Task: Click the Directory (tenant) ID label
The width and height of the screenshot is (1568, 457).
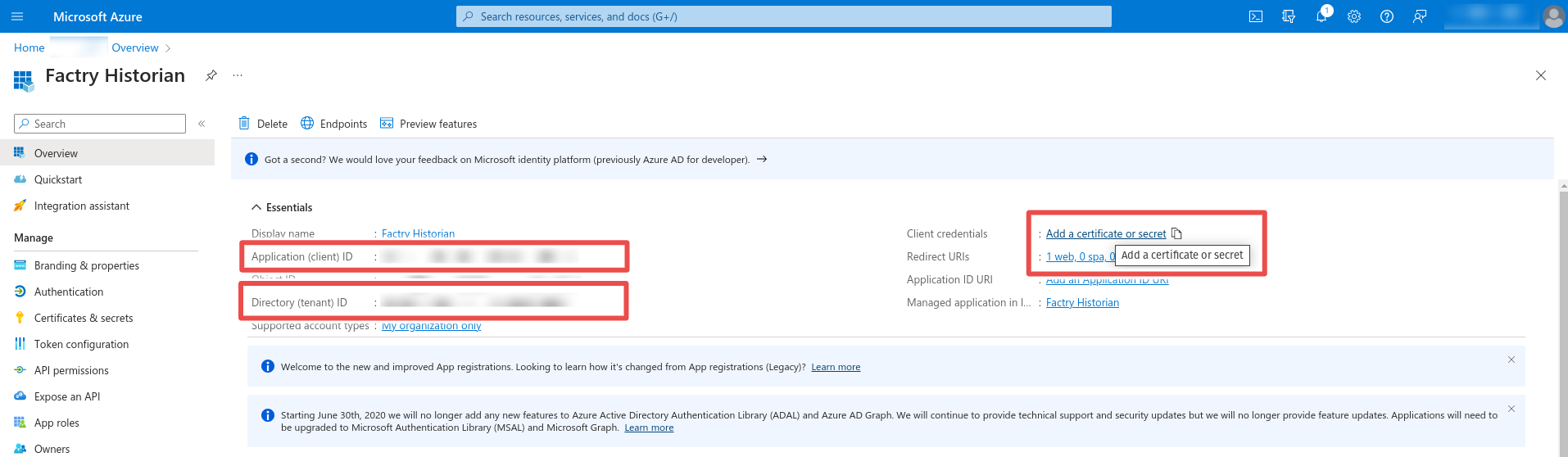Action: coord(299,302)
